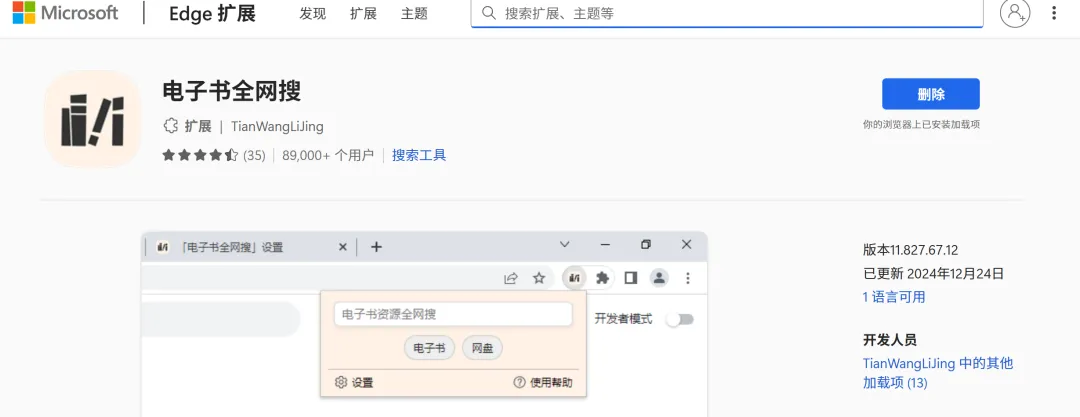Image resolution: width=1080 pixels, height=417 pixels.
Task: Open the 发现 menu item
Action: (x=313, y=13)
